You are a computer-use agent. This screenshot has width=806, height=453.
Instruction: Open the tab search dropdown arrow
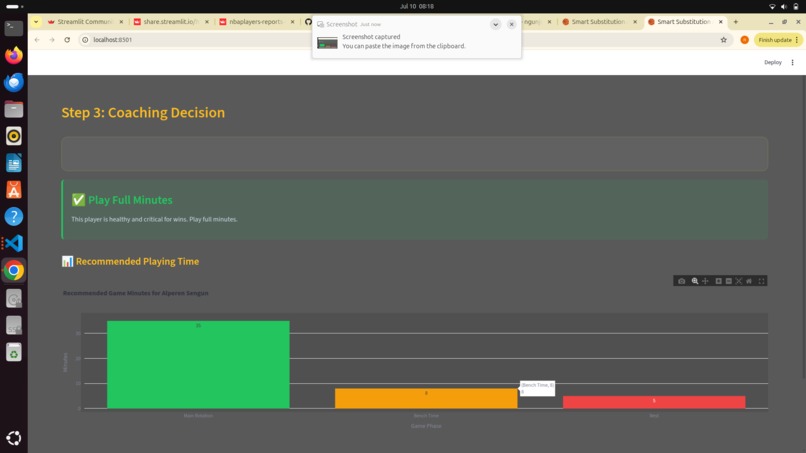(x=36, y=22)
